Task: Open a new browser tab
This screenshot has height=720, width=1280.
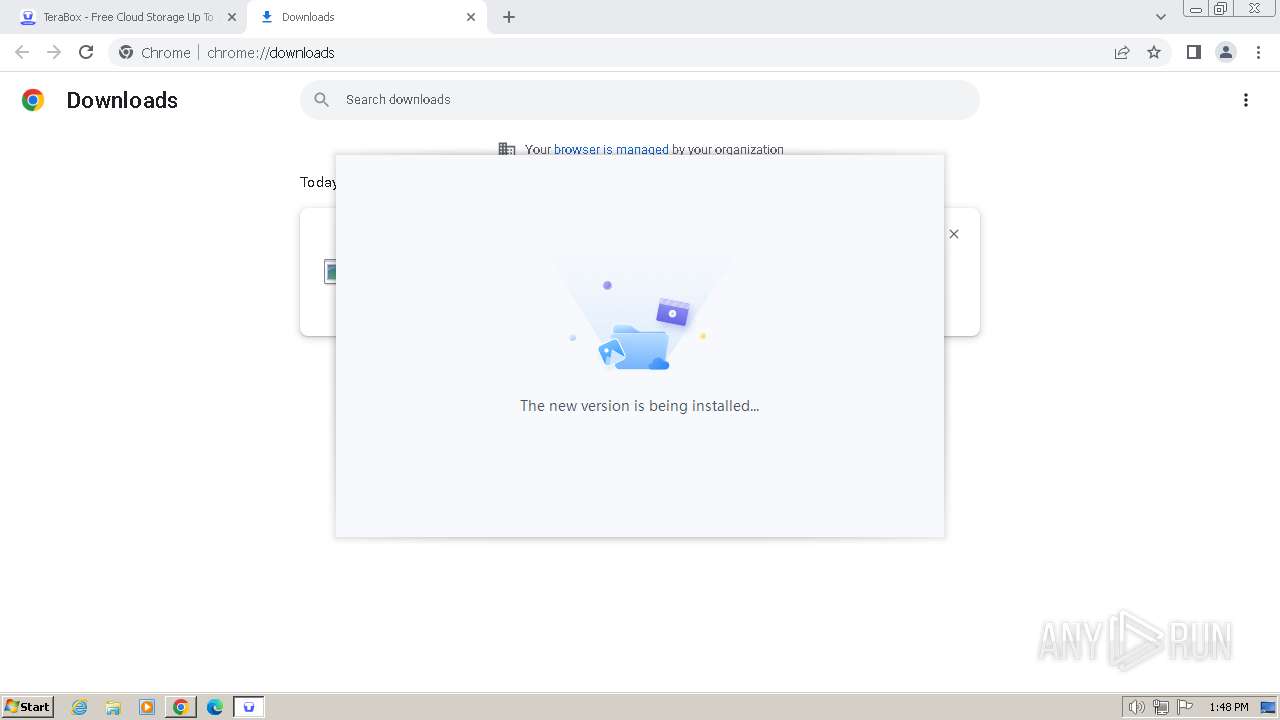Action: [509, 17]
